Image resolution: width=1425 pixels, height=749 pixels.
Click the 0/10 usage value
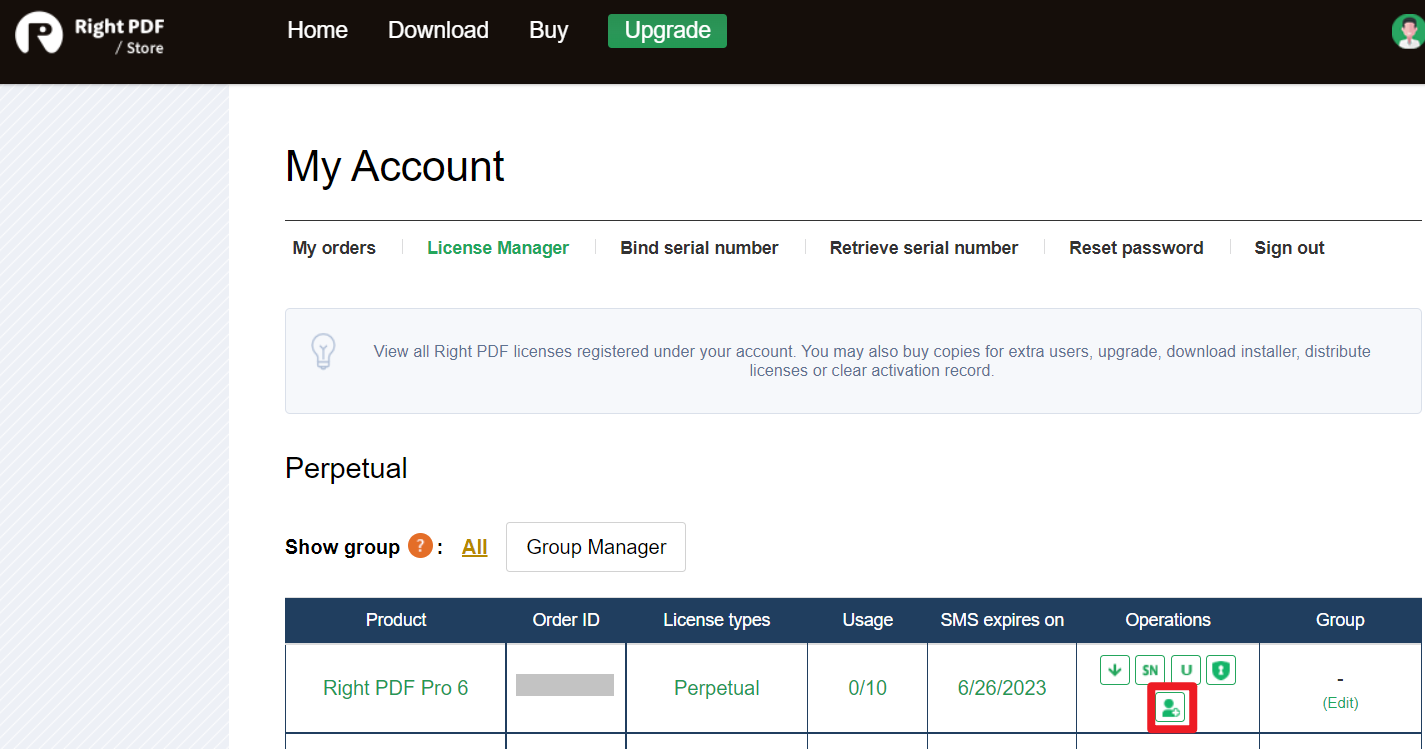tap(867, 688)
